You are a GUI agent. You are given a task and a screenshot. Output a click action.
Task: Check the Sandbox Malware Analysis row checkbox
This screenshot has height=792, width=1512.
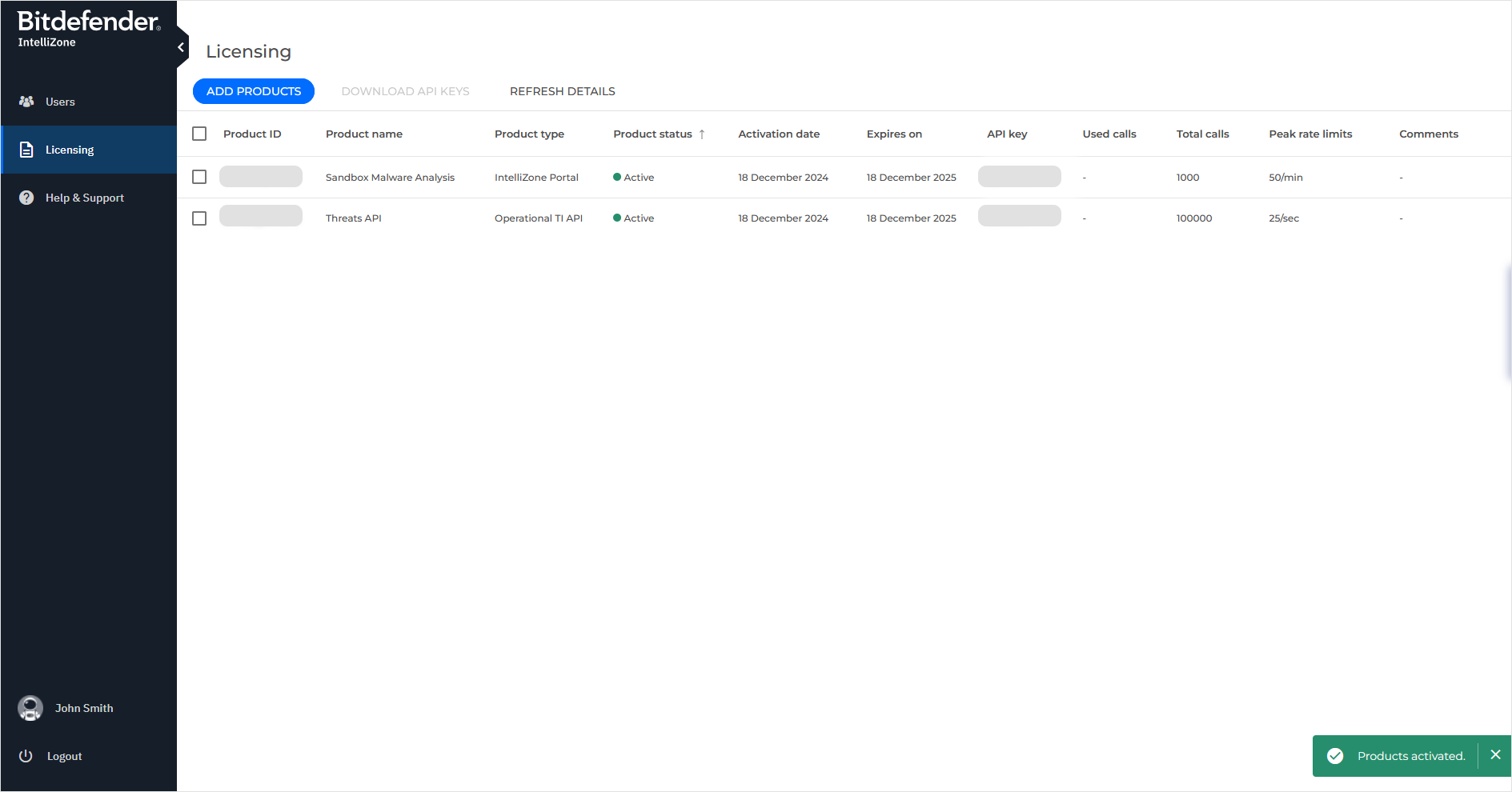click(x=199, y=177)
